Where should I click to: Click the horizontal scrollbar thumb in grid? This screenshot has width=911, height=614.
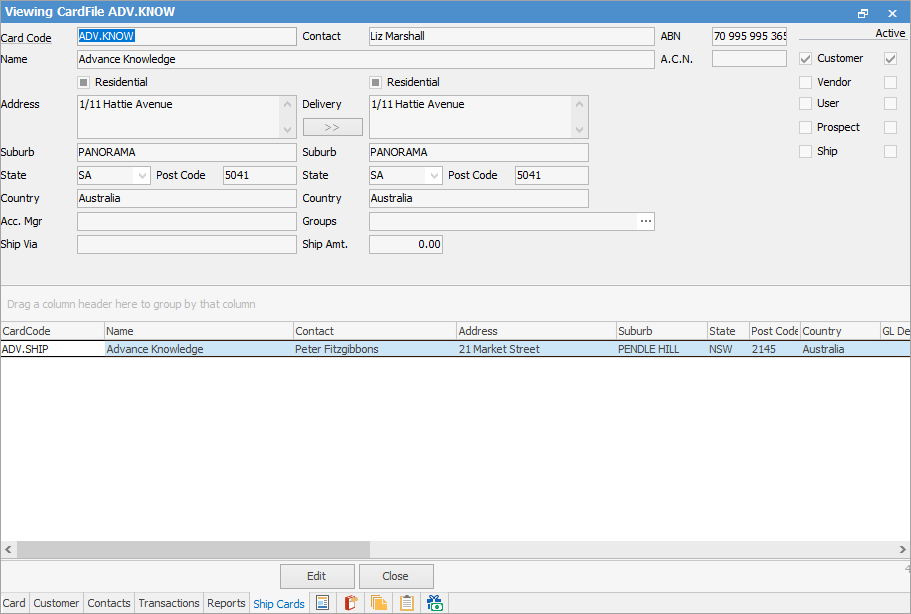click(193, 550)
